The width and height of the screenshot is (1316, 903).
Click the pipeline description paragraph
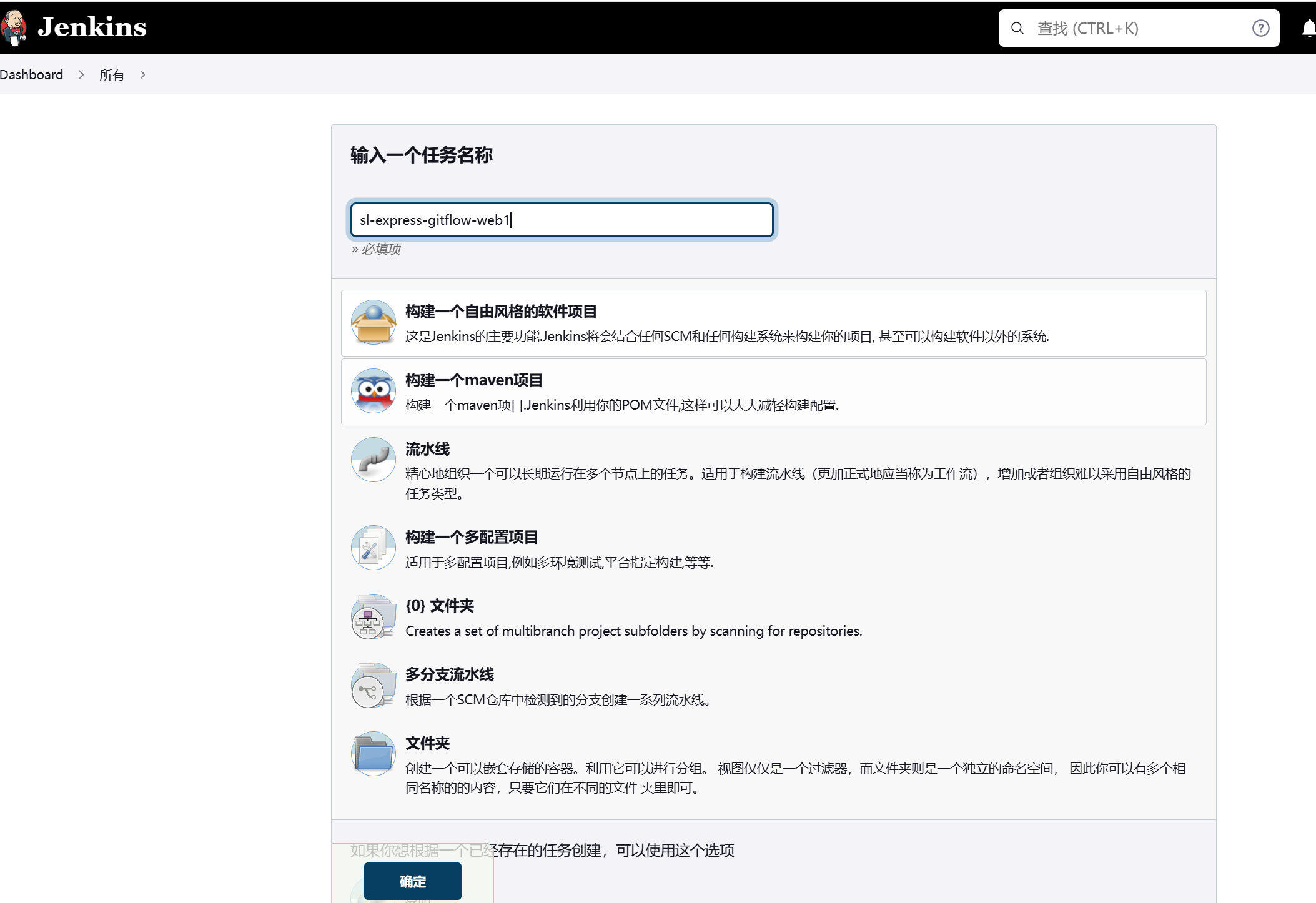pos(798,484)
